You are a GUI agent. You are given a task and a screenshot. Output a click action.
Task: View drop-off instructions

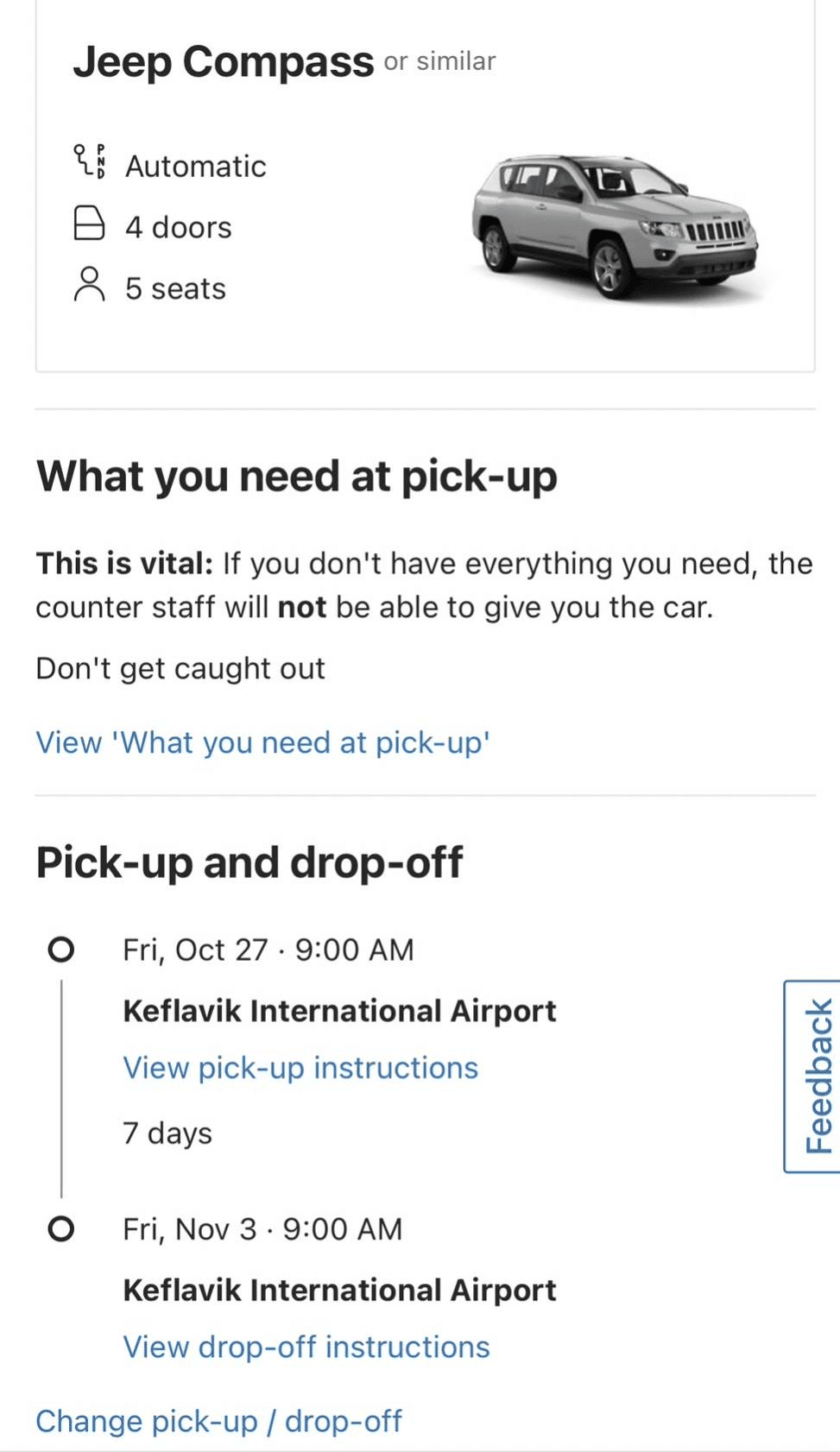pyautogui.click(x=306, y=1347)
